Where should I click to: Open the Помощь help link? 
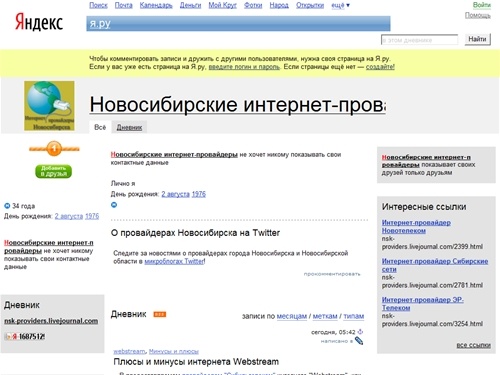pyautogui.click(x=478, y=15)
